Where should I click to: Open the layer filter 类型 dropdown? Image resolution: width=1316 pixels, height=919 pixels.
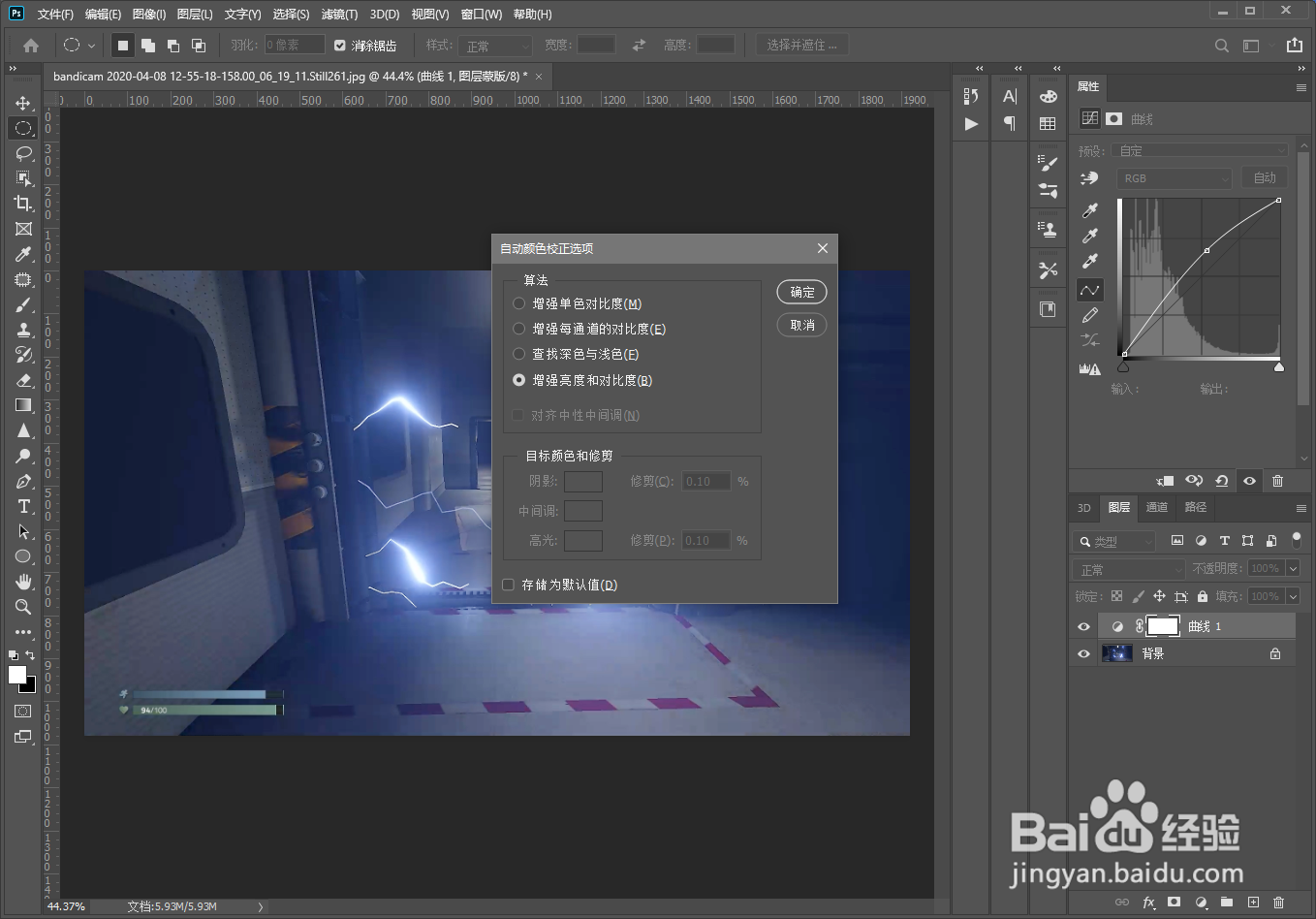1116,541
